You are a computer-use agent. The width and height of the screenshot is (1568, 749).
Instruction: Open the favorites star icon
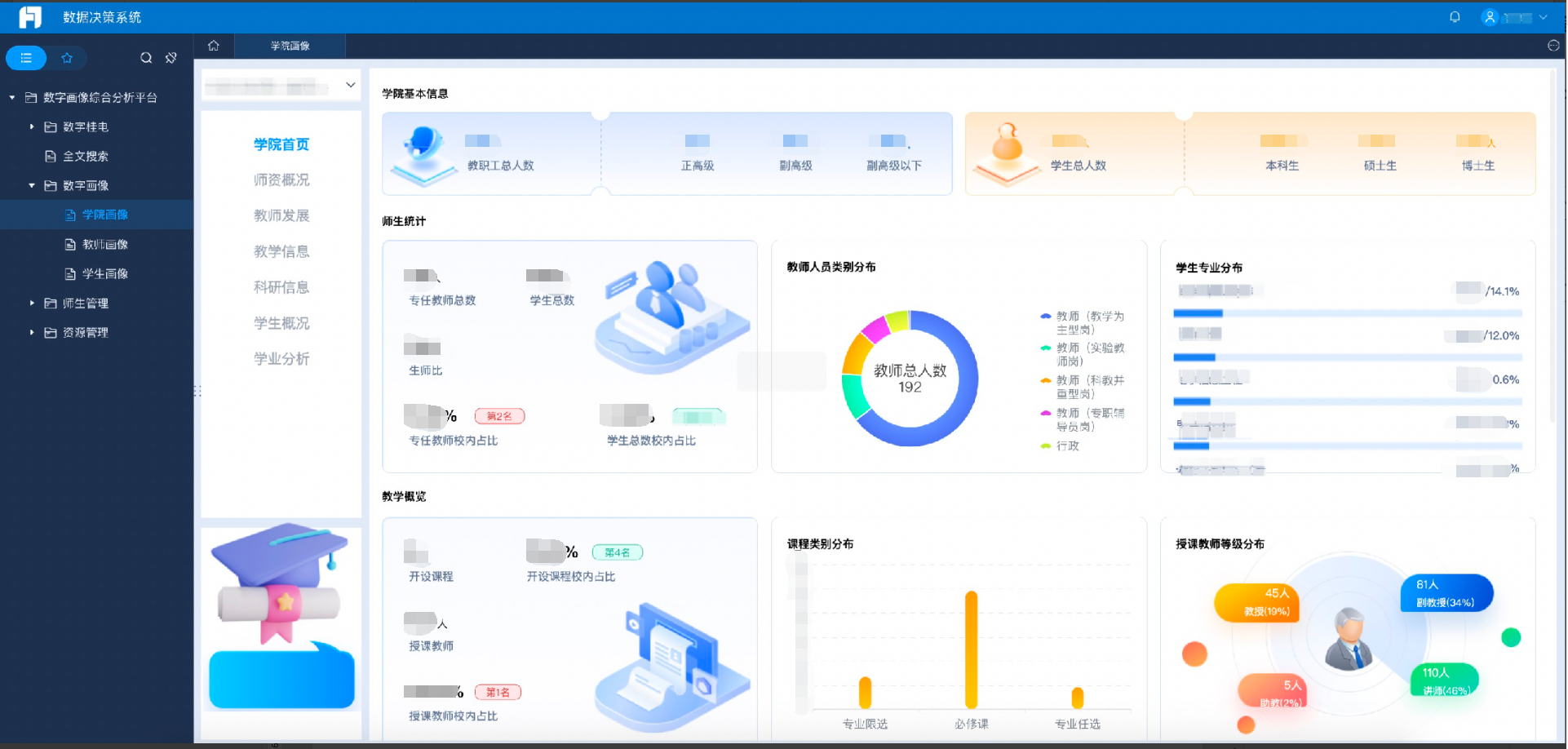pyautogui.click(x=67, y=58)
